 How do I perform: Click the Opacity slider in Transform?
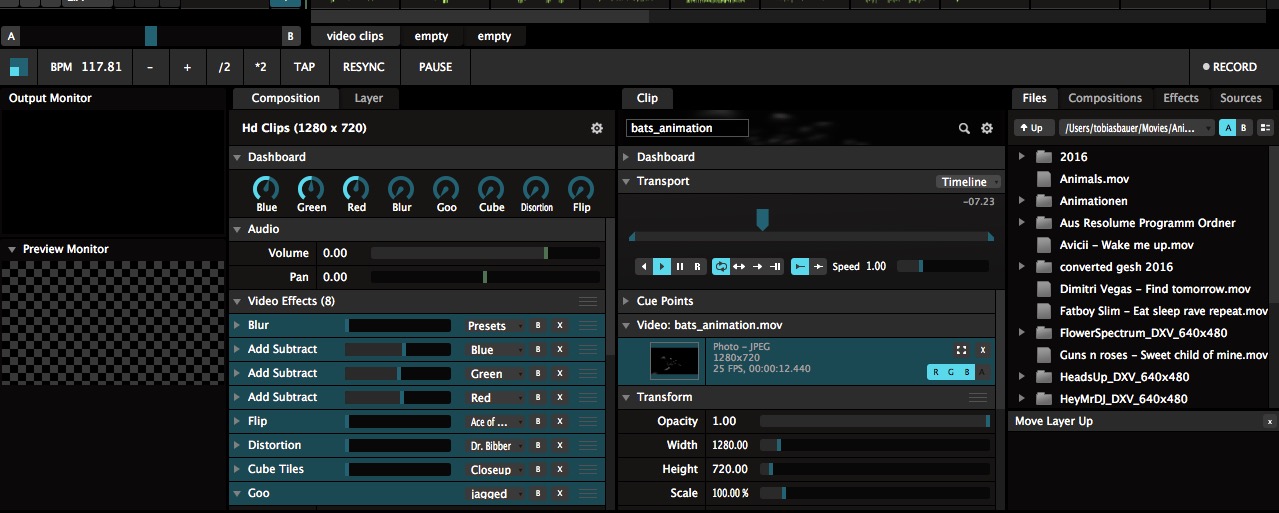(874, 422)
